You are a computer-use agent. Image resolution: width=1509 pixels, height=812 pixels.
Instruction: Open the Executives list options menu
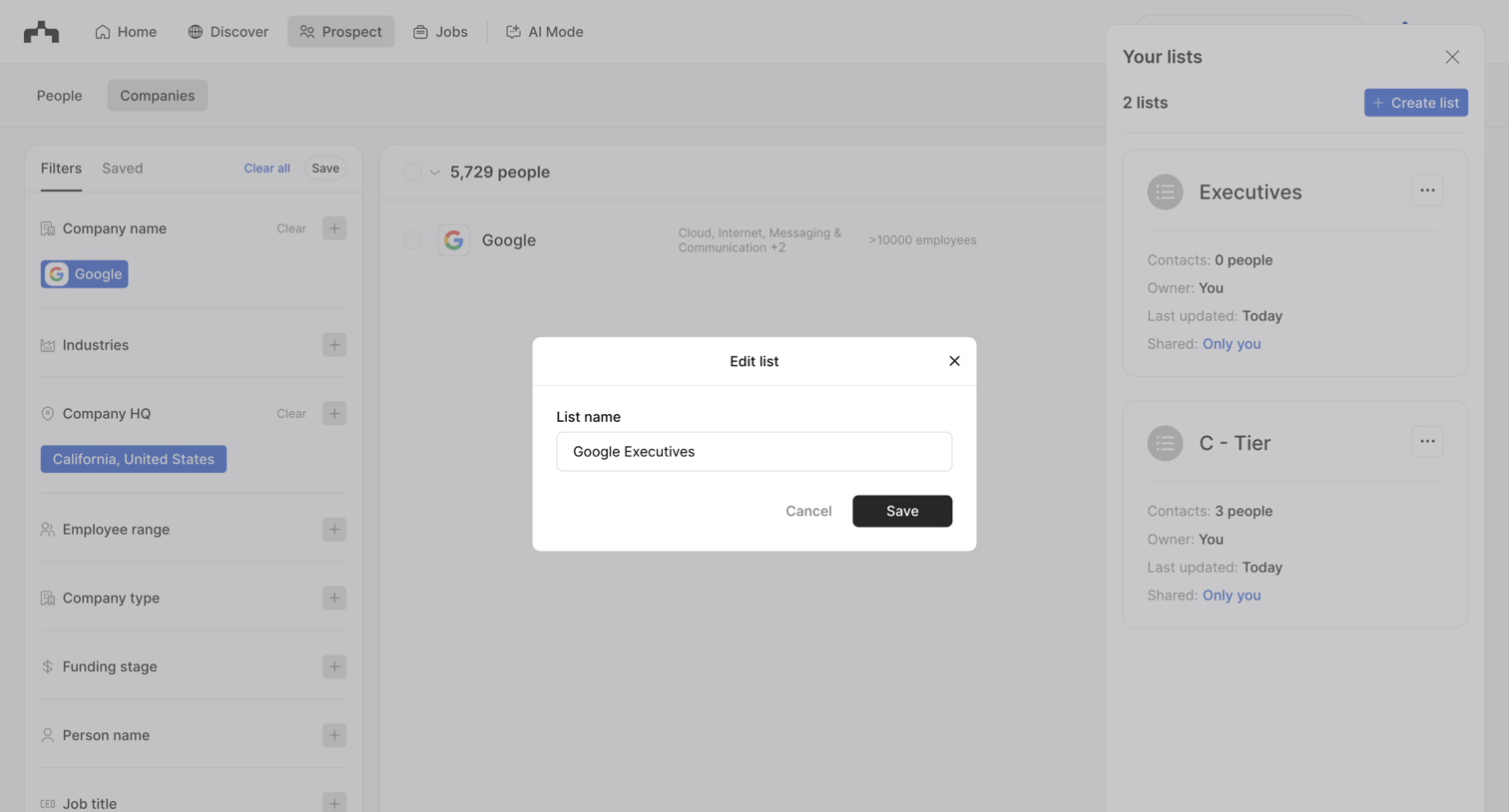pos(1427,191)
